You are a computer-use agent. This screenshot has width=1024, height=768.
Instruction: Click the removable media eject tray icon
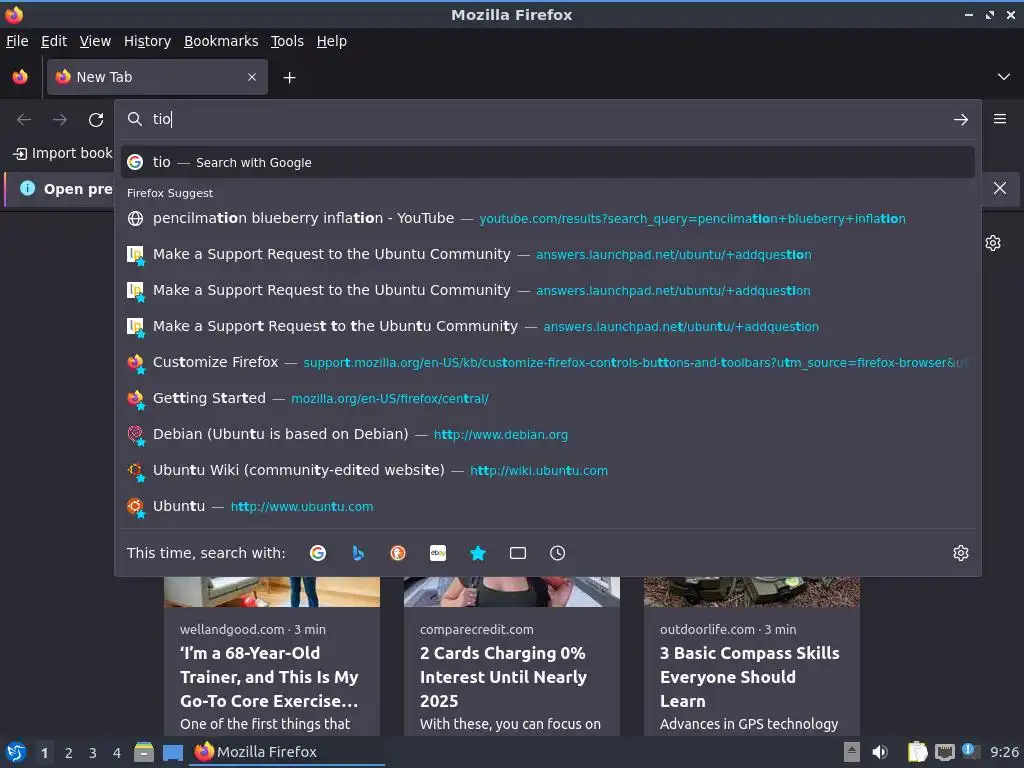point(852,752)
